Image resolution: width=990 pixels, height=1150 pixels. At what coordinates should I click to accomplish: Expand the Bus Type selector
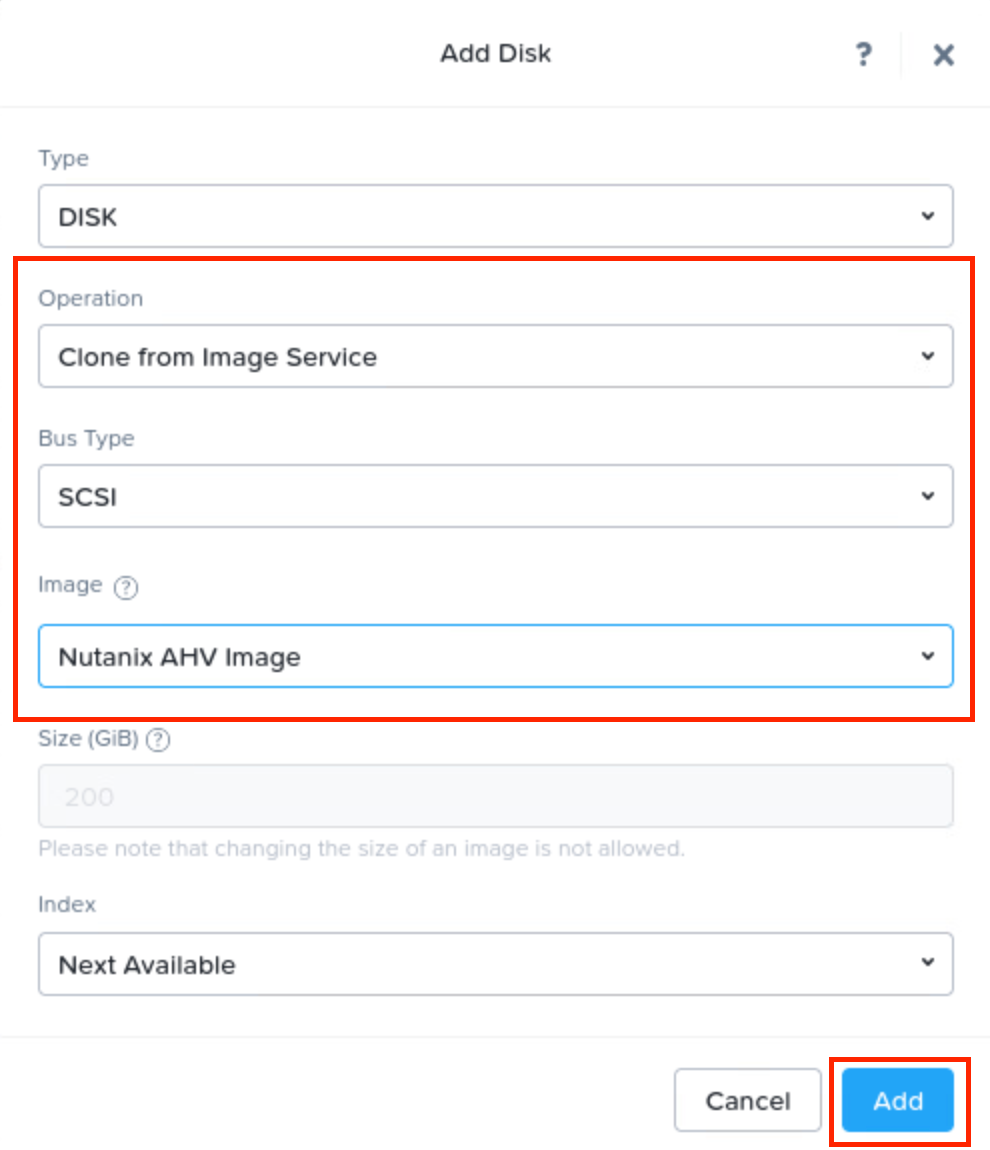pos(495,496)
